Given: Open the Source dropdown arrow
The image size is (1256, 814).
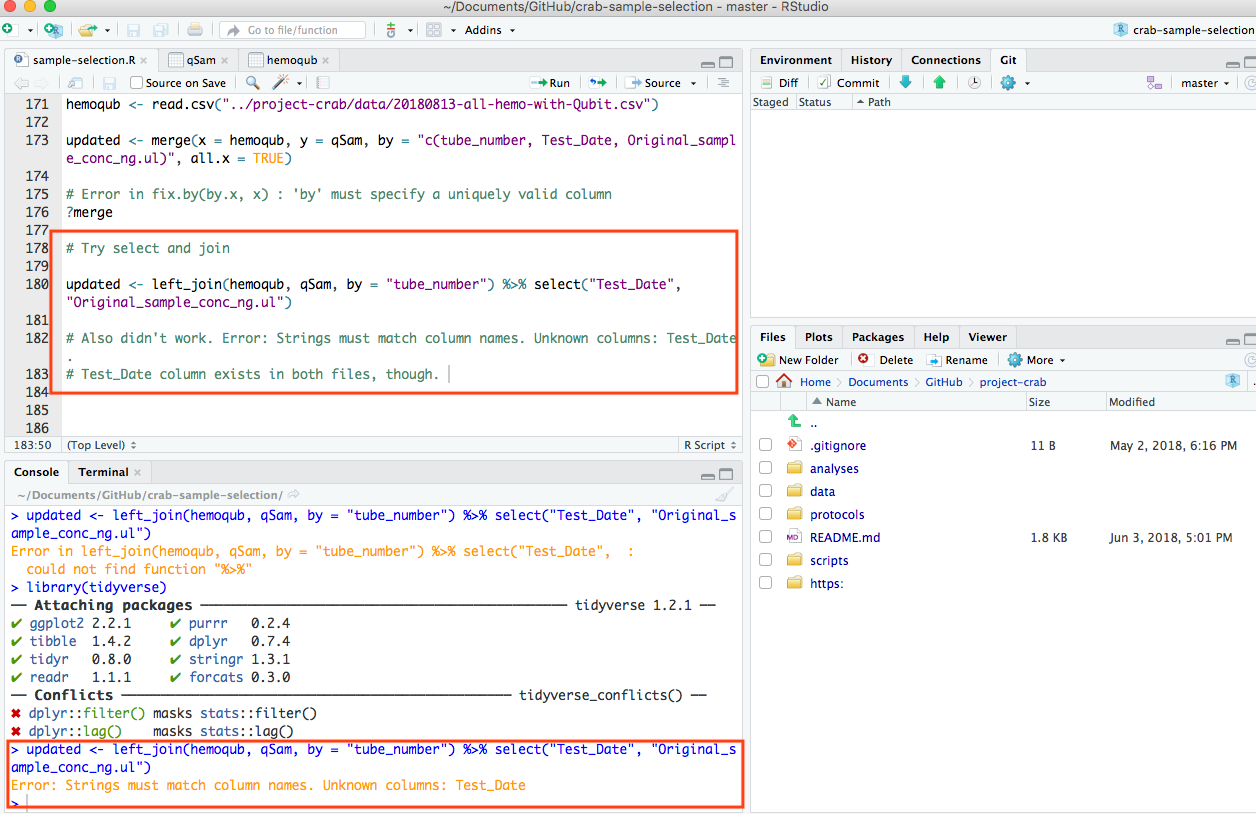Looking at the screenshot, I should pos(692,82).
